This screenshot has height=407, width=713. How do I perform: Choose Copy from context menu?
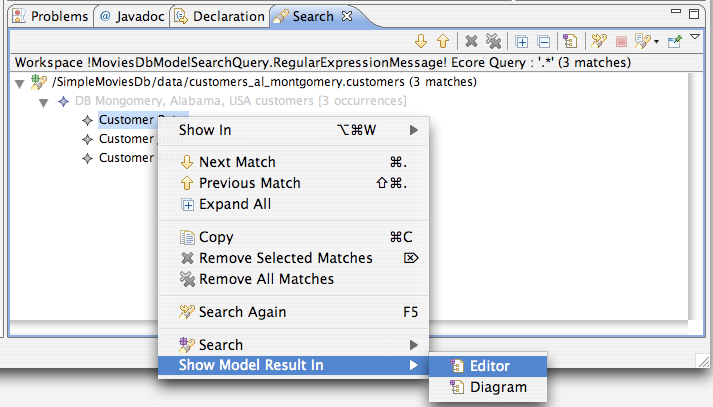click(293, 237)
